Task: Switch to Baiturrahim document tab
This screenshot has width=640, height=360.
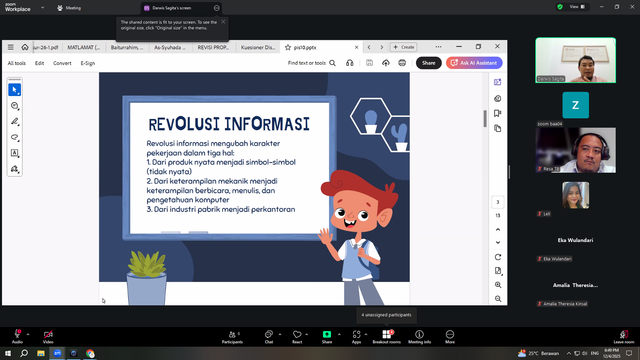Action: tap(127, 47)
